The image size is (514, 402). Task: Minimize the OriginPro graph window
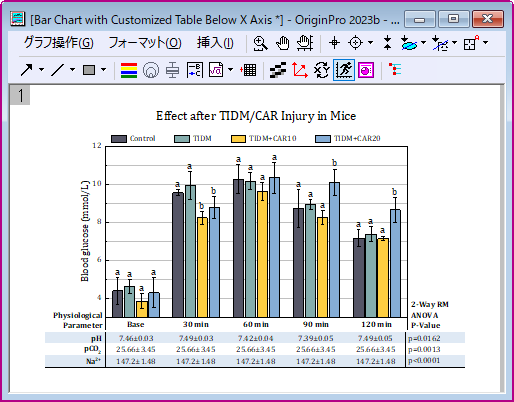point(419,19)
